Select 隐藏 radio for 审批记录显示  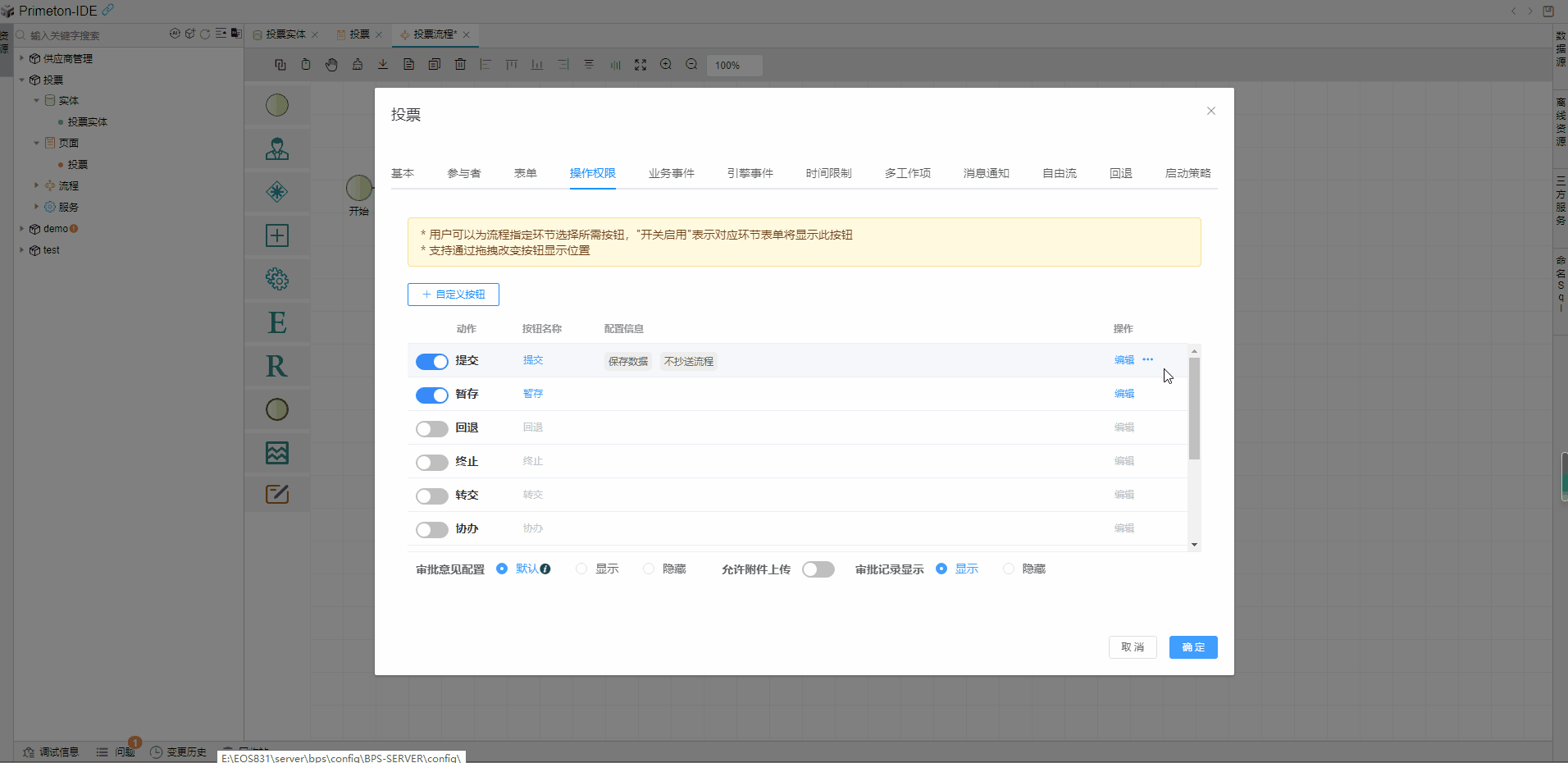(x=1009, y=569)
